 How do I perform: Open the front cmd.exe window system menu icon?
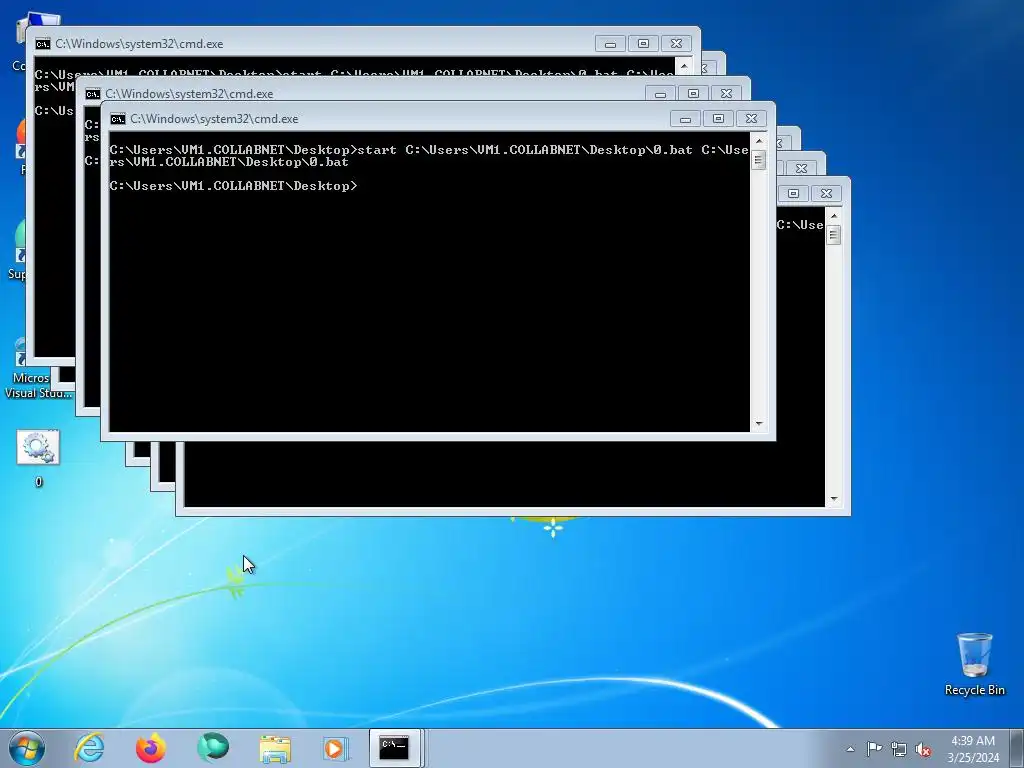click(118, 119)
